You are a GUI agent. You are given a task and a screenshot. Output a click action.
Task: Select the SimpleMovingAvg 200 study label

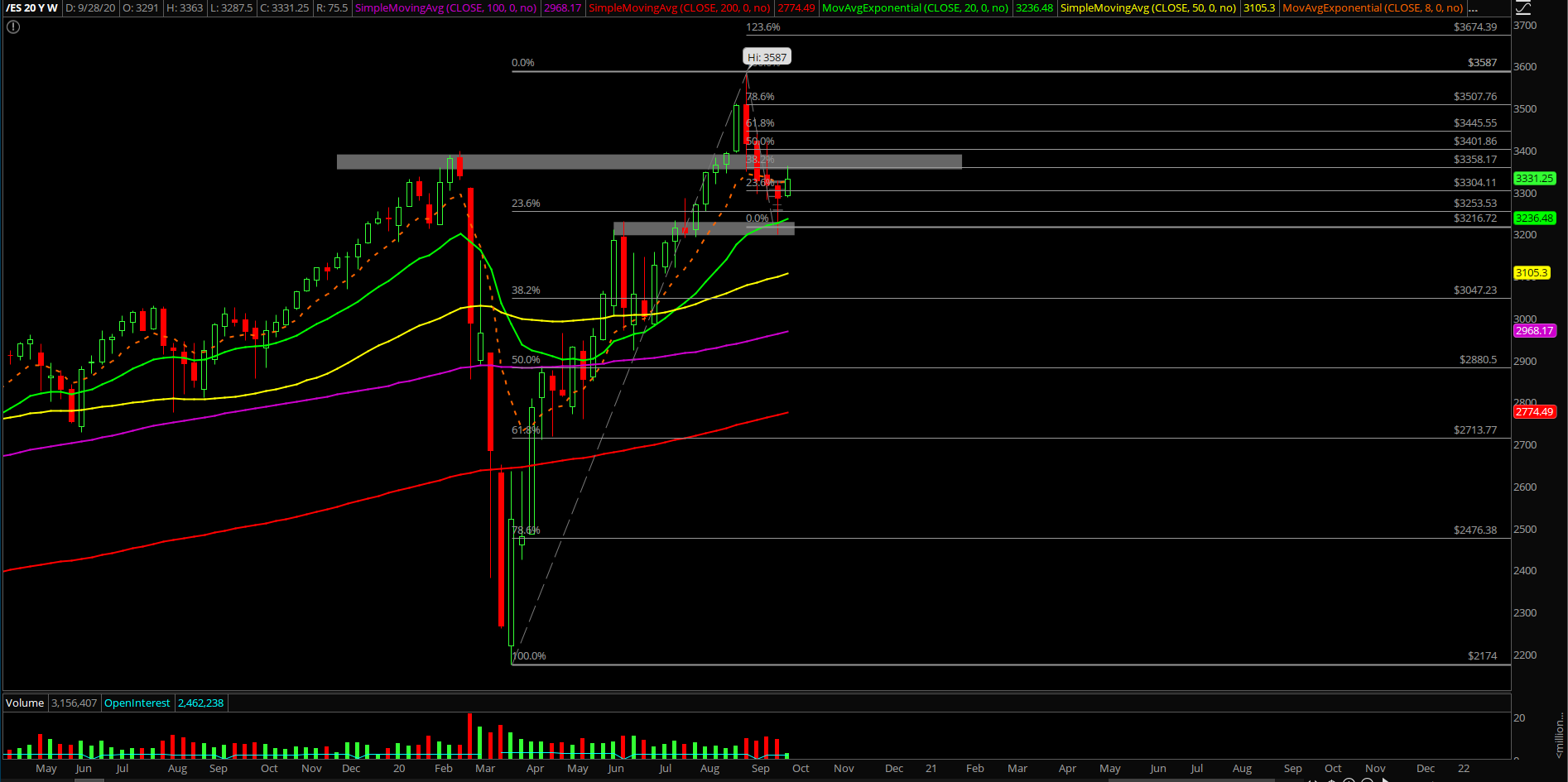(679, 8)
